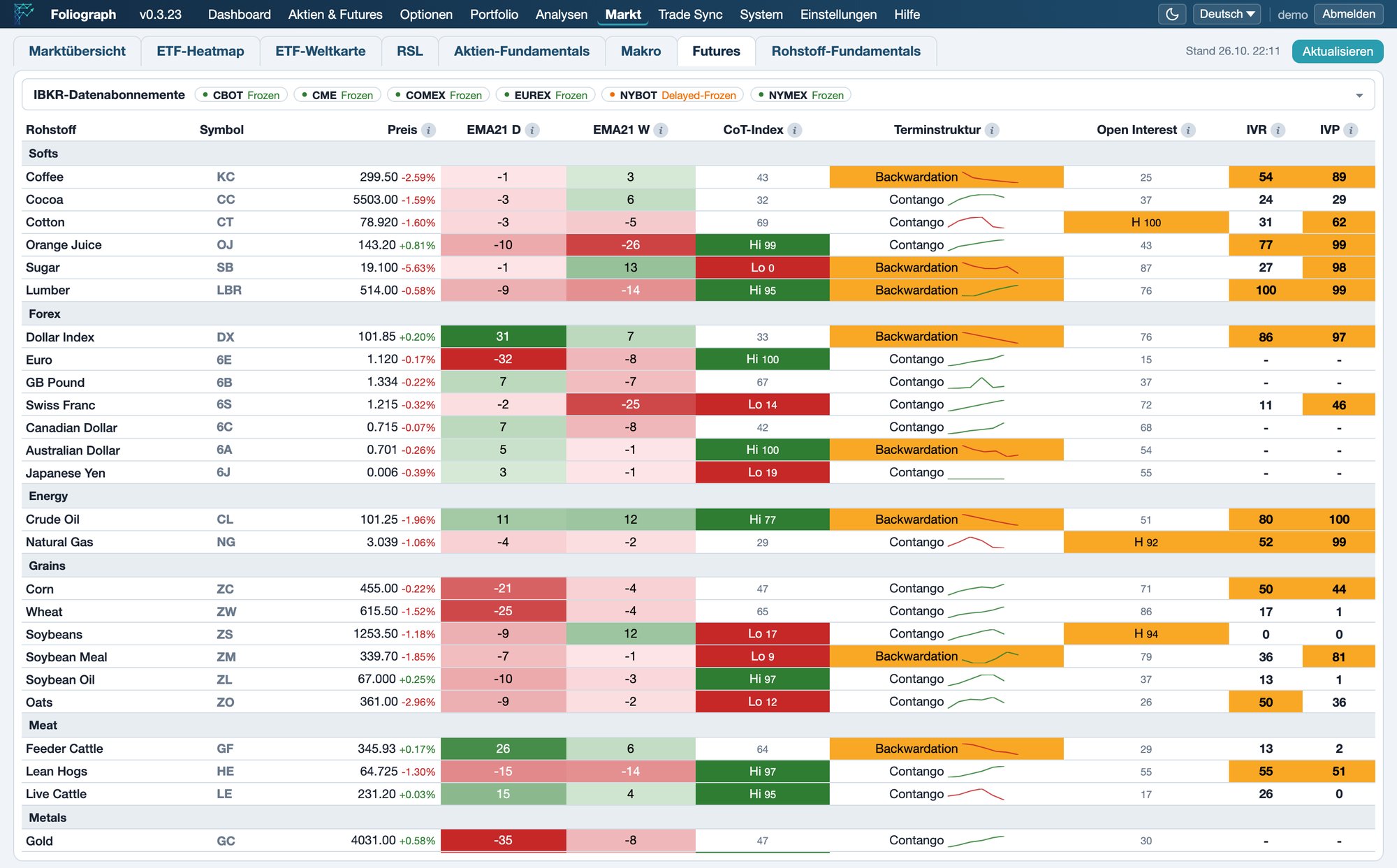Switch to the RSL tab
Screen dimensions: 1397x868
(x=410, y=51)
